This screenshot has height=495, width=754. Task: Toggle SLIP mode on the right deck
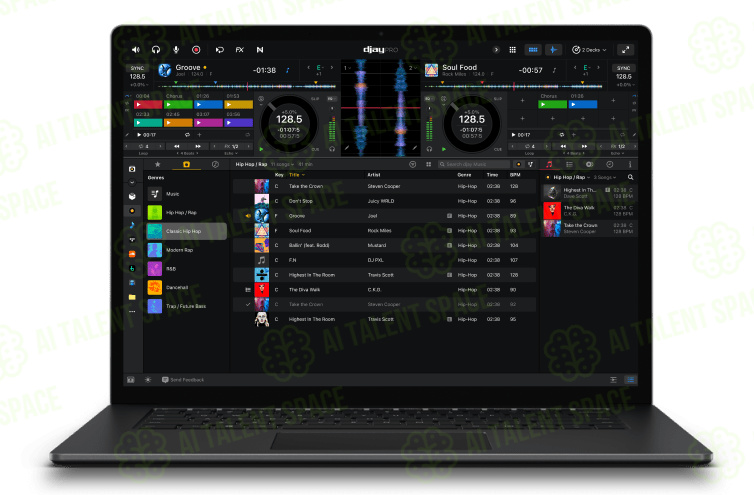coord(498,99)
